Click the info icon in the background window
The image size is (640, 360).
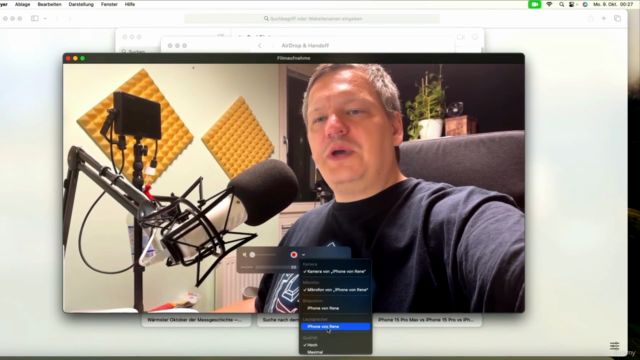pyautogui.click(x=475, y=37)
